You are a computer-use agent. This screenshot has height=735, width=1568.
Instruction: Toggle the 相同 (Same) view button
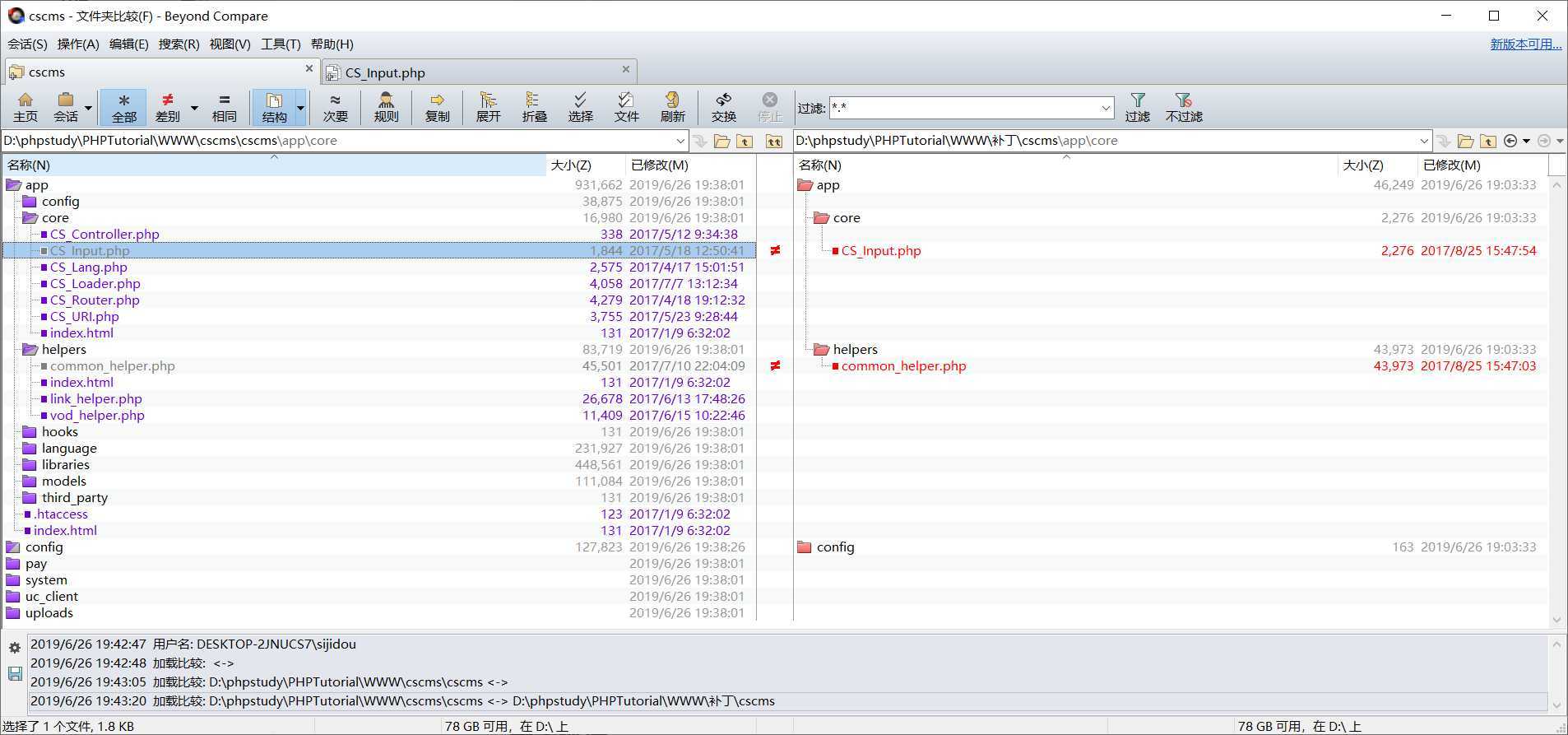pos(224,107)
